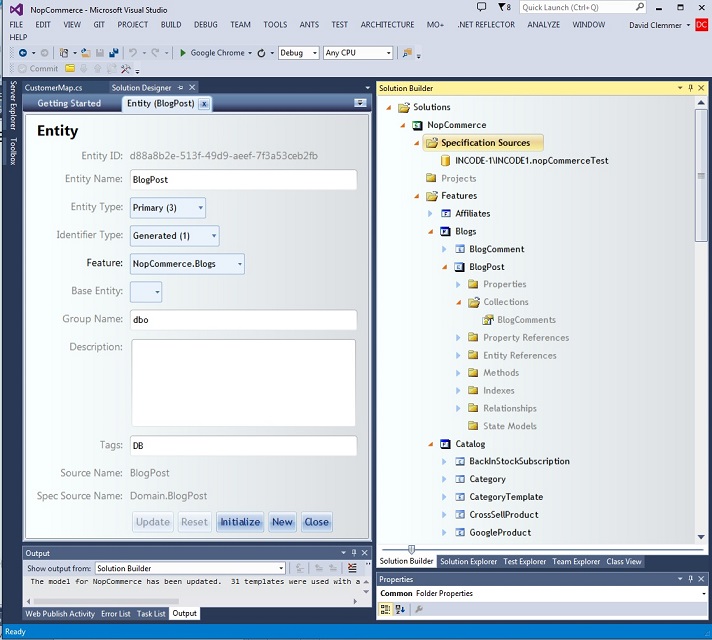Open the ARCHITECTURE menu
Screen dimensions: 712x640
click(387, 25)
